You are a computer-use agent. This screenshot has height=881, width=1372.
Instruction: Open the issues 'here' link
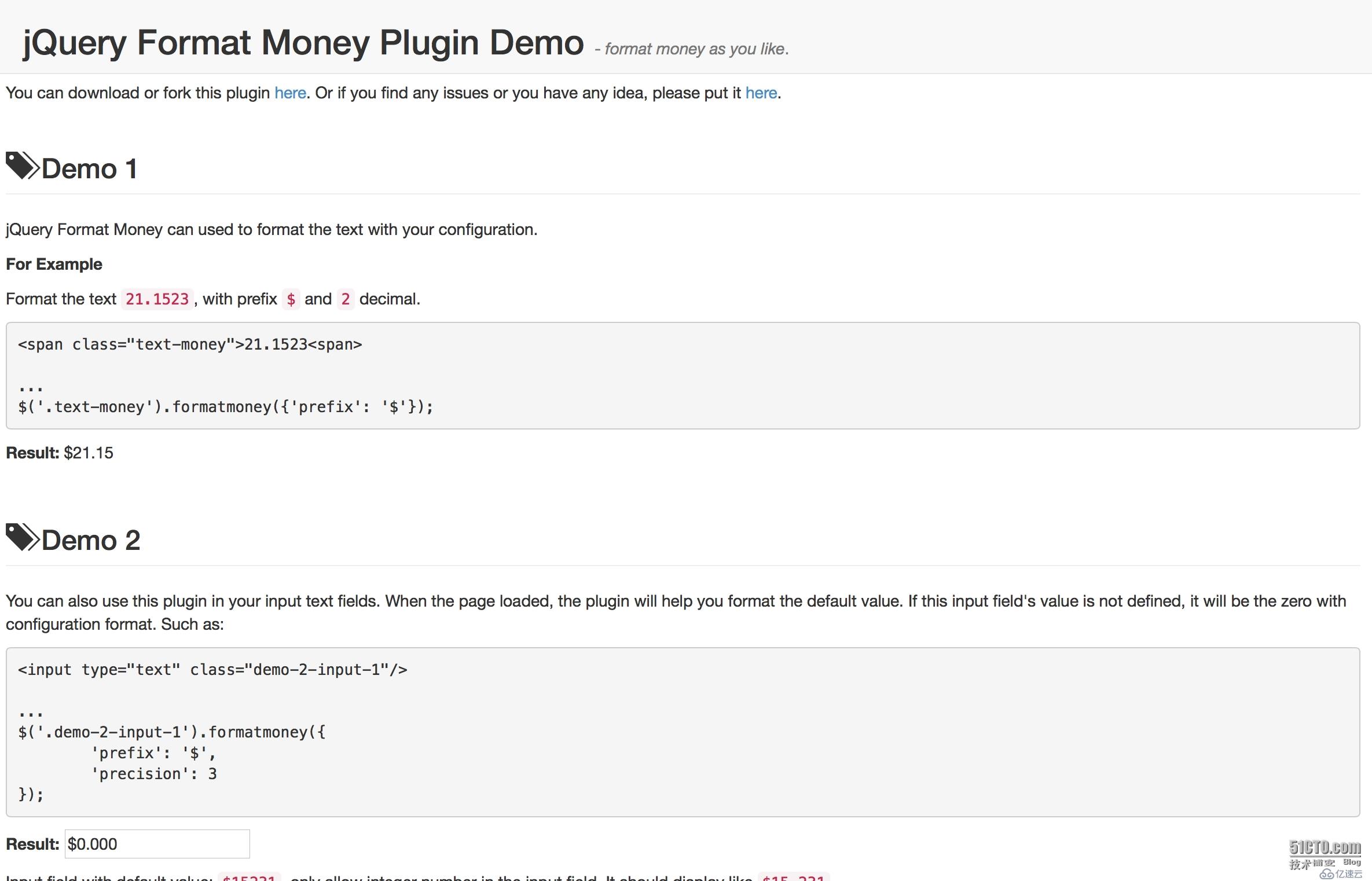[761, 93]
